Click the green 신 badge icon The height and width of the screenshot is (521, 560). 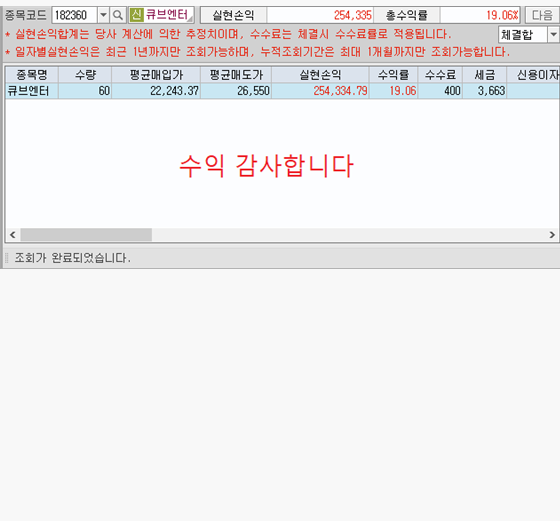coord(137,15)
